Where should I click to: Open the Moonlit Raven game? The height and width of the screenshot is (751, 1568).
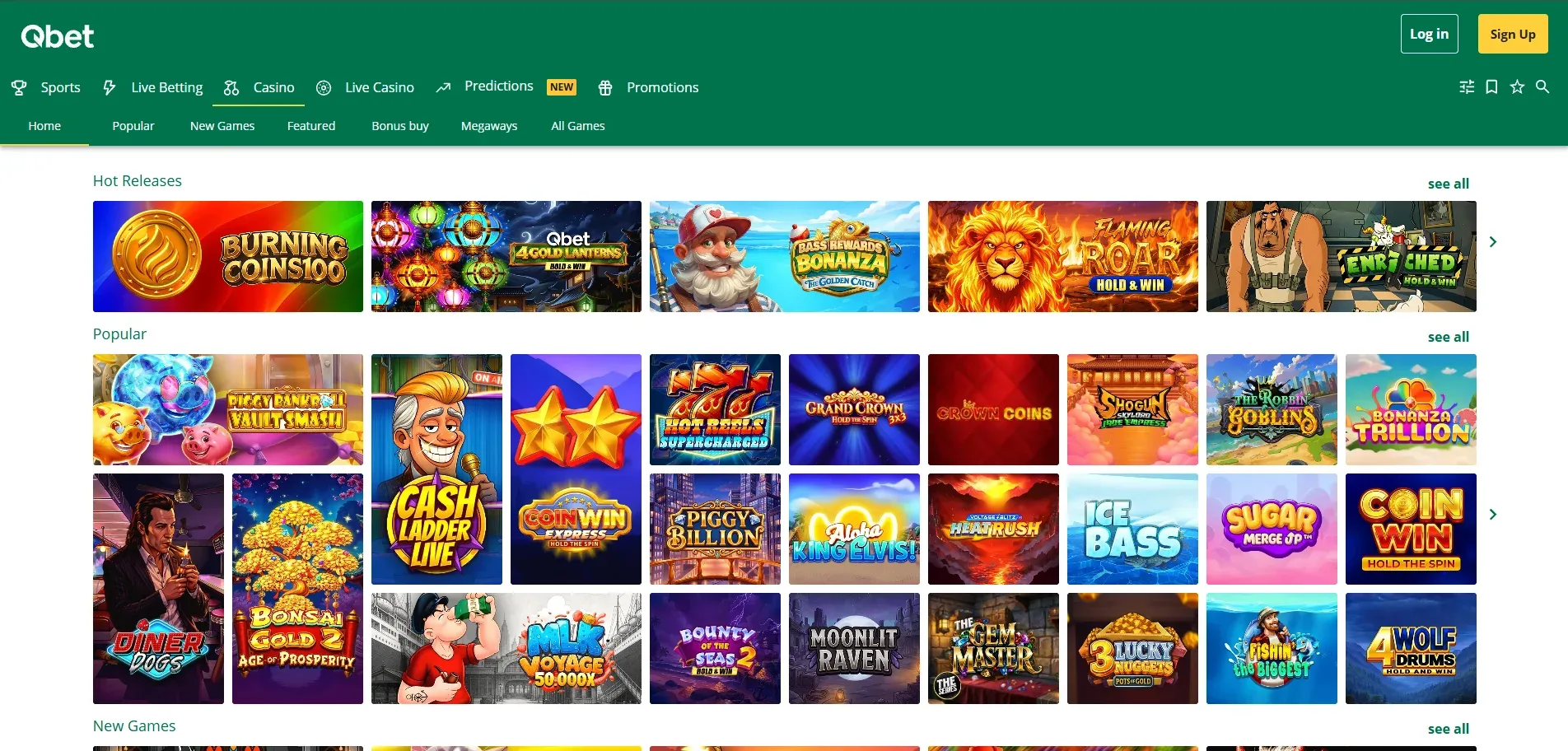pos(854,648)
